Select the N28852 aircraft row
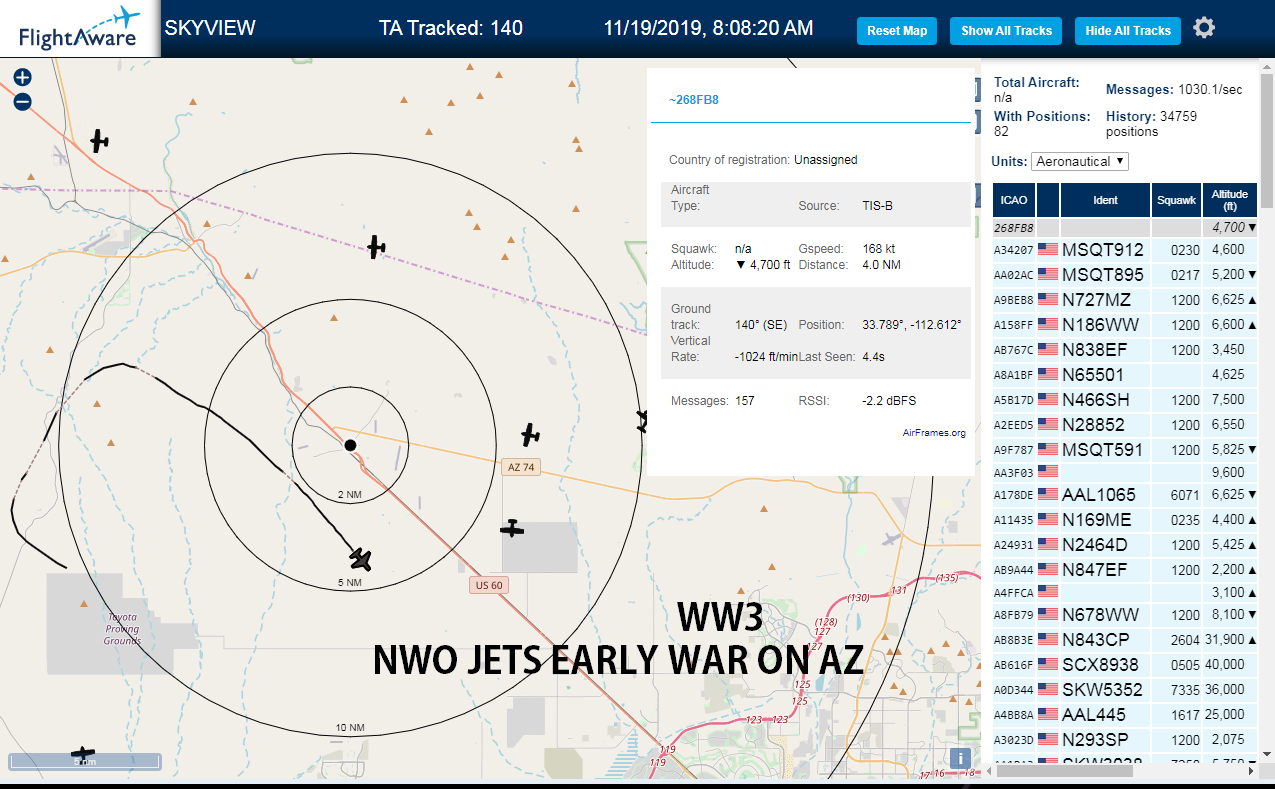 [1125, 424]
